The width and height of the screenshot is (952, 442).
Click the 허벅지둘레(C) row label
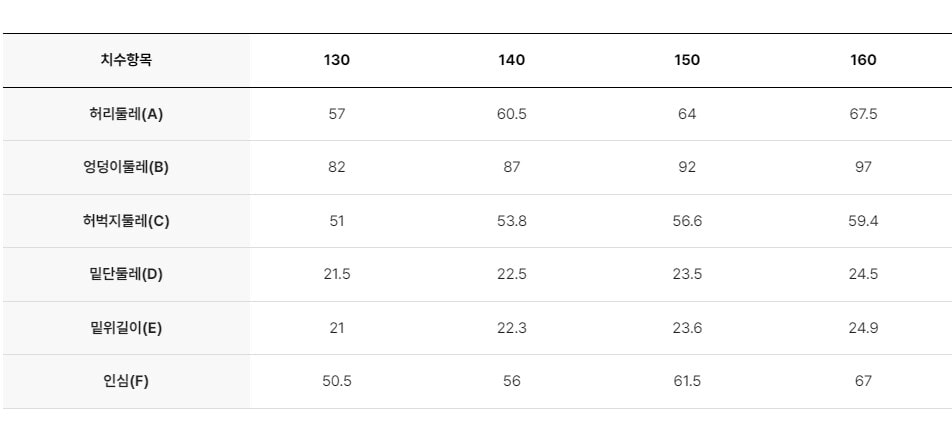pos(126,221)
